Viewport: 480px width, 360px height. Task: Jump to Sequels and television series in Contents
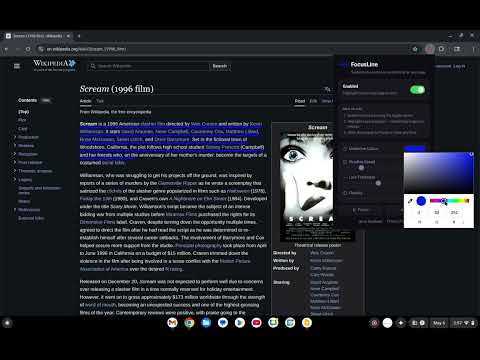[39, 190]
